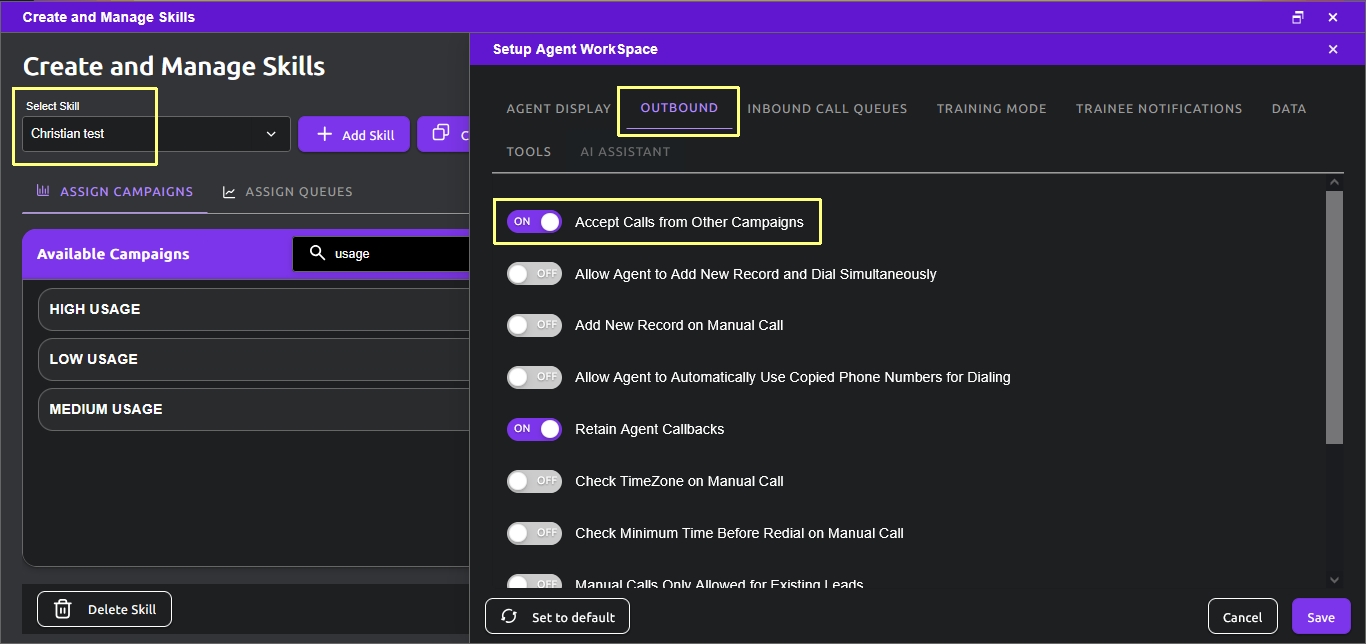Toggle Manual Calls Only Allowed for Existing Leads
The image size is (1366, 644).
(534, 583)
